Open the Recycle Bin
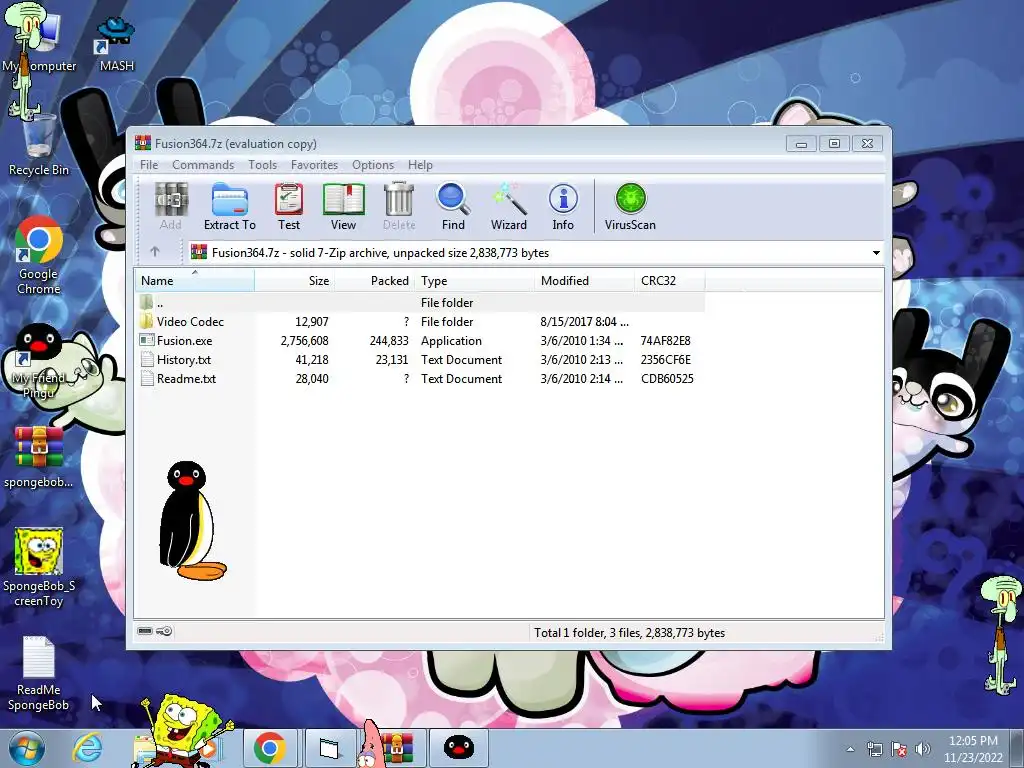The image size is (1024, 768). point(39,144)
